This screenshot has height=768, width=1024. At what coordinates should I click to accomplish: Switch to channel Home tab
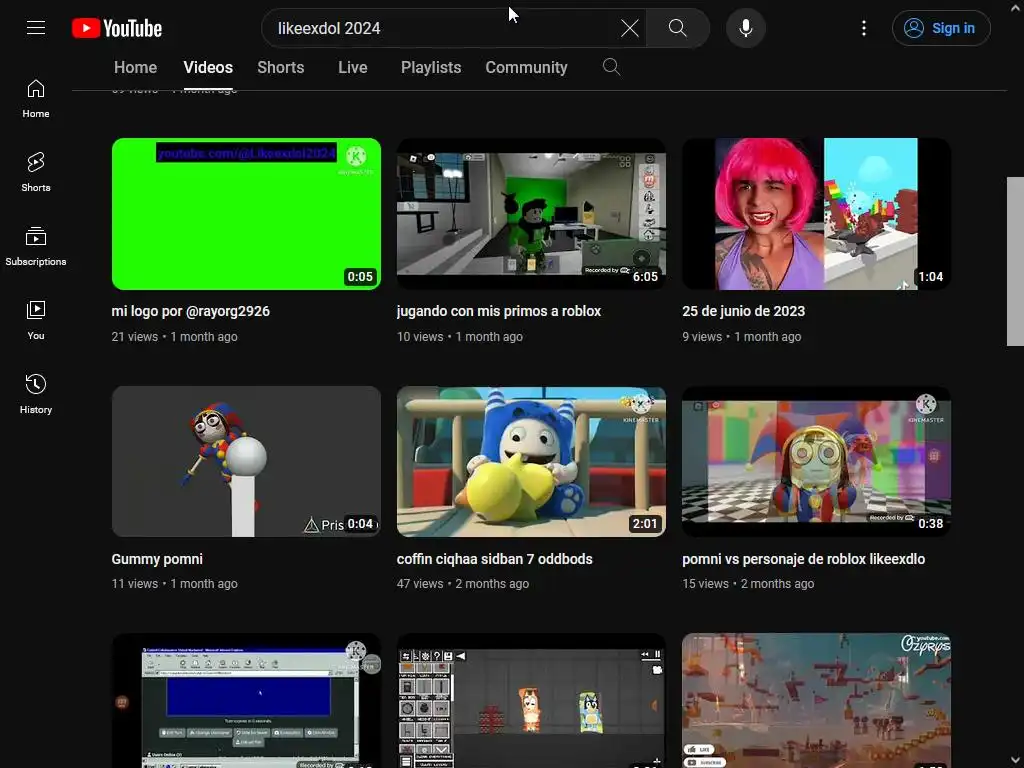click(135, 67)
